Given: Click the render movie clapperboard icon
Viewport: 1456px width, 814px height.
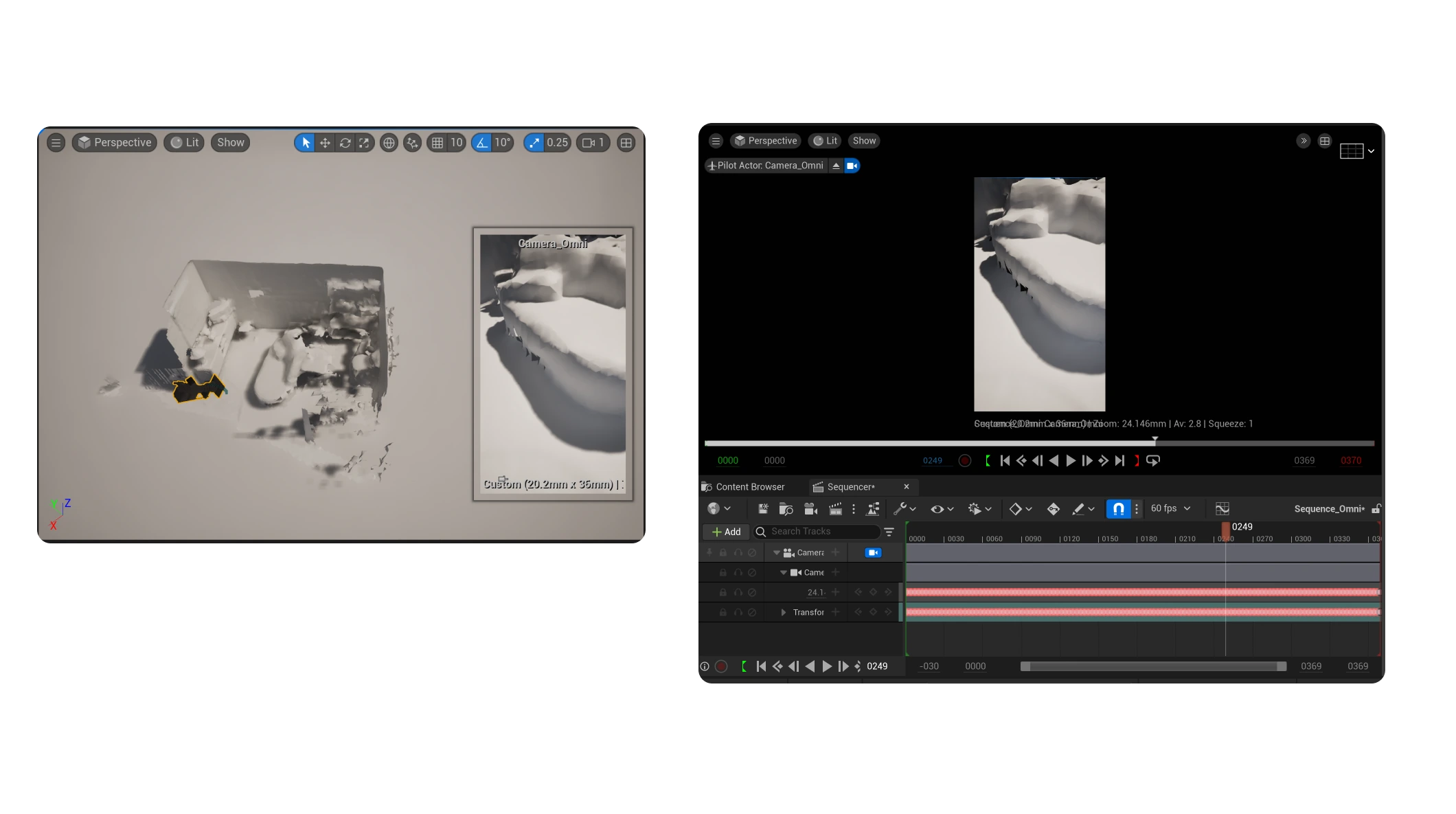Looking at the screenshot, I should tap(835, 509).
